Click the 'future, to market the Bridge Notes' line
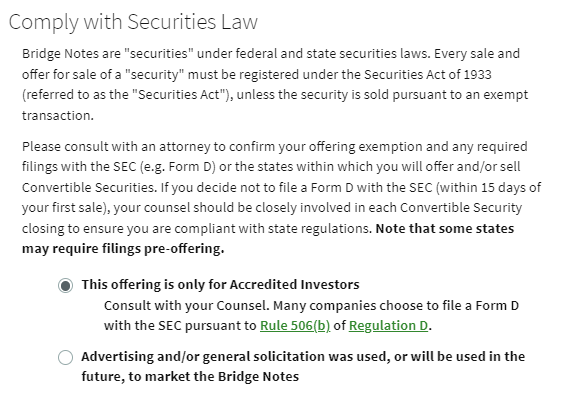This screenshot has height=409, width=564. pos(190,377)
